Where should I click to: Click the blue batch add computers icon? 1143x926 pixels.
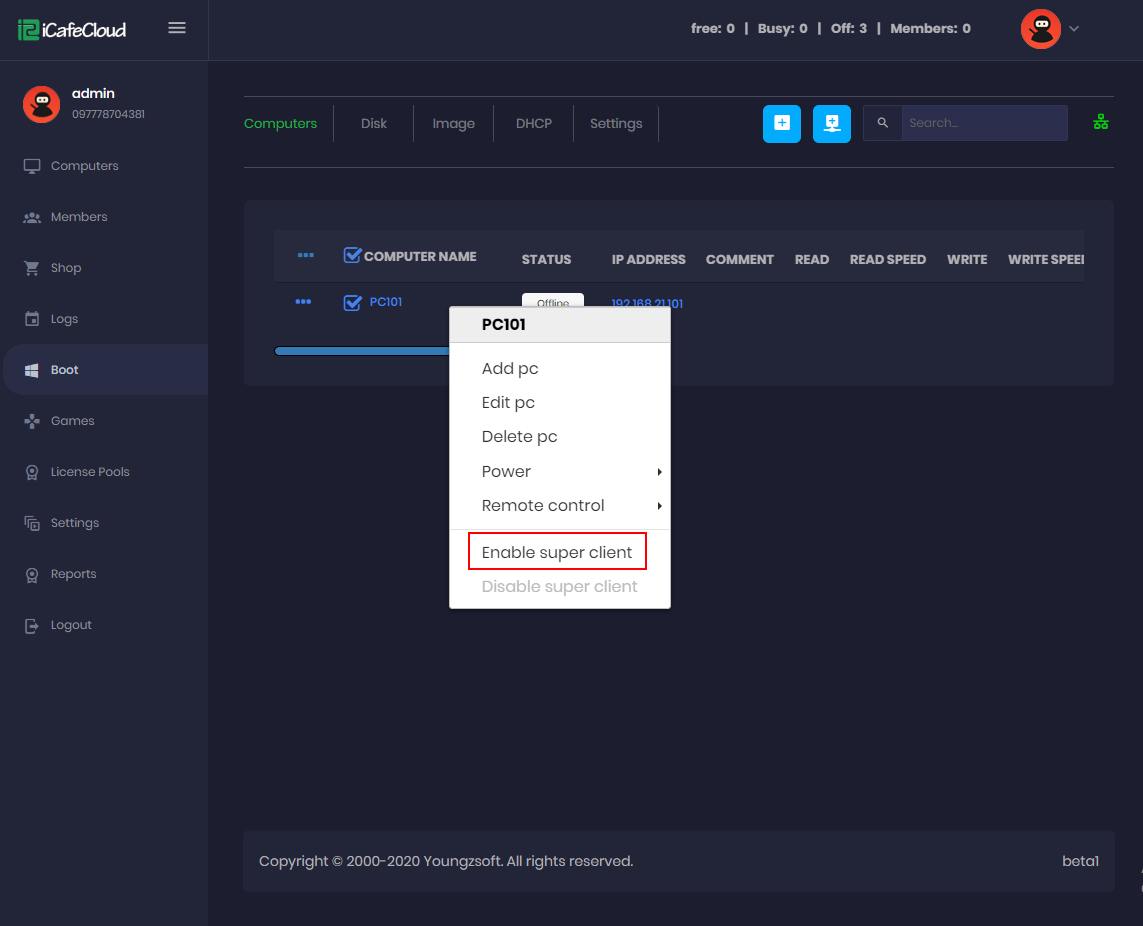point(831,123)
